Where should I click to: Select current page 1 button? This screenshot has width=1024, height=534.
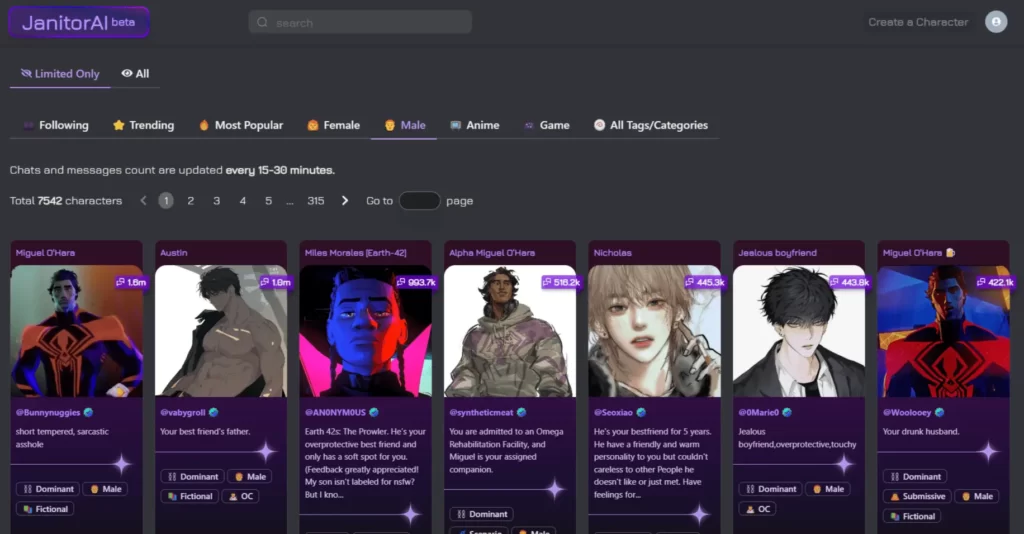pyautogui.click(x=166, y=201)
